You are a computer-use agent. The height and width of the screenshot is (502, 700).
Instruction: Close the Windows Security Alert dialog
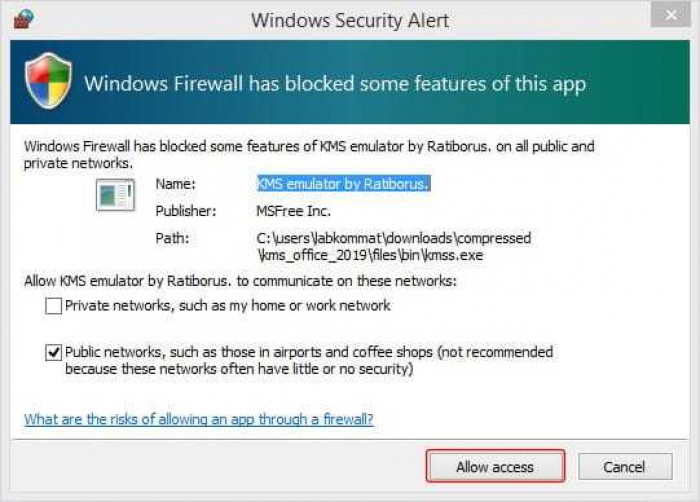coord(671,15)
